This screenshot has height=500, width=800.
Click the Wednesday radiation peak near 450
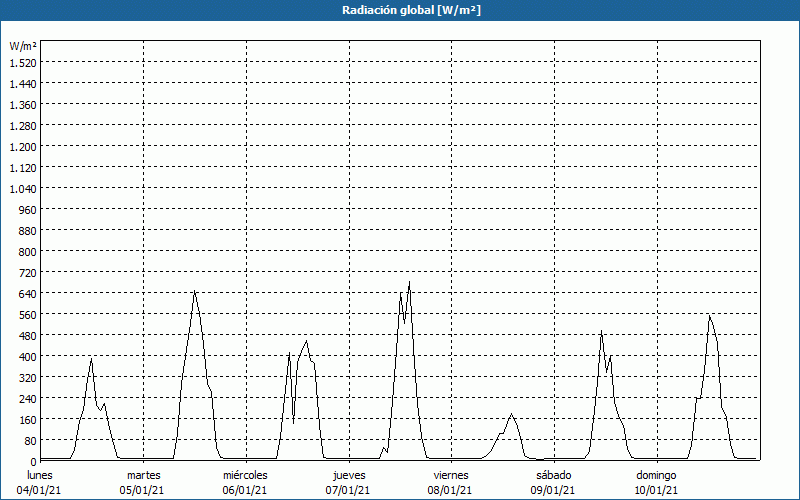306,341
